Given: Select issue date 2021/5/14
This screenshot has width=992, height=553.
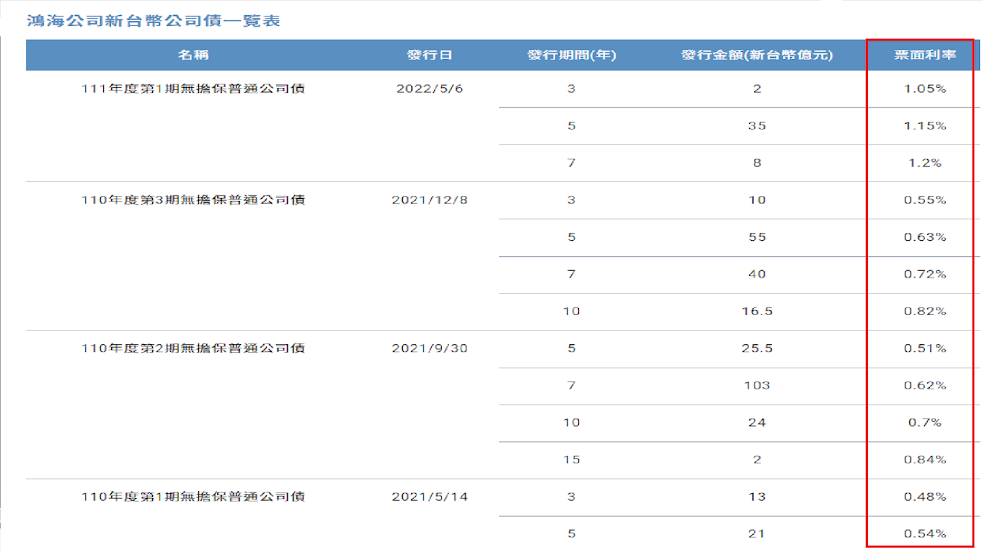Looking at the screenshot, I should (x=430, y=497).
